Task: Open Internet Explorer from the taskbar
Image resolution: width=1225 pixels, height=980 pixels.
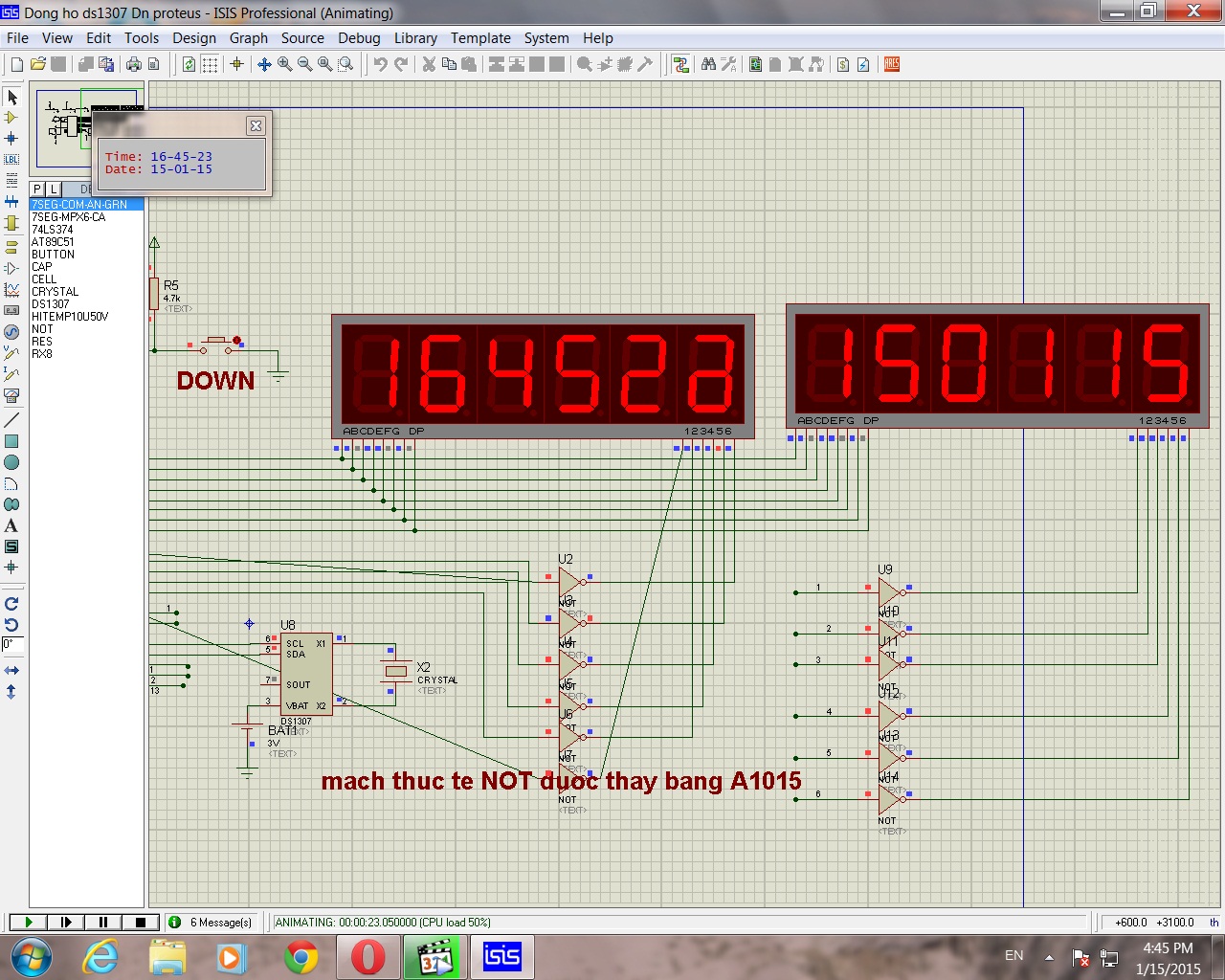Action: [100, 957]
